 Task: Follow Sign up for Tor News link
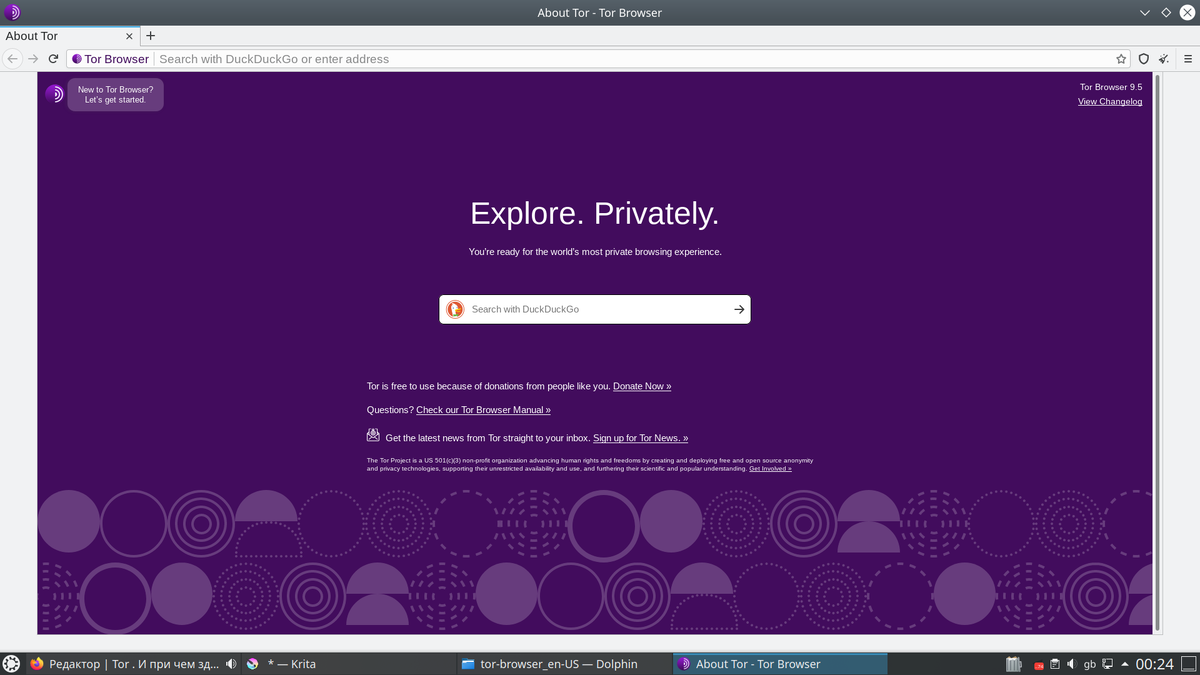(x=641, y=438)
